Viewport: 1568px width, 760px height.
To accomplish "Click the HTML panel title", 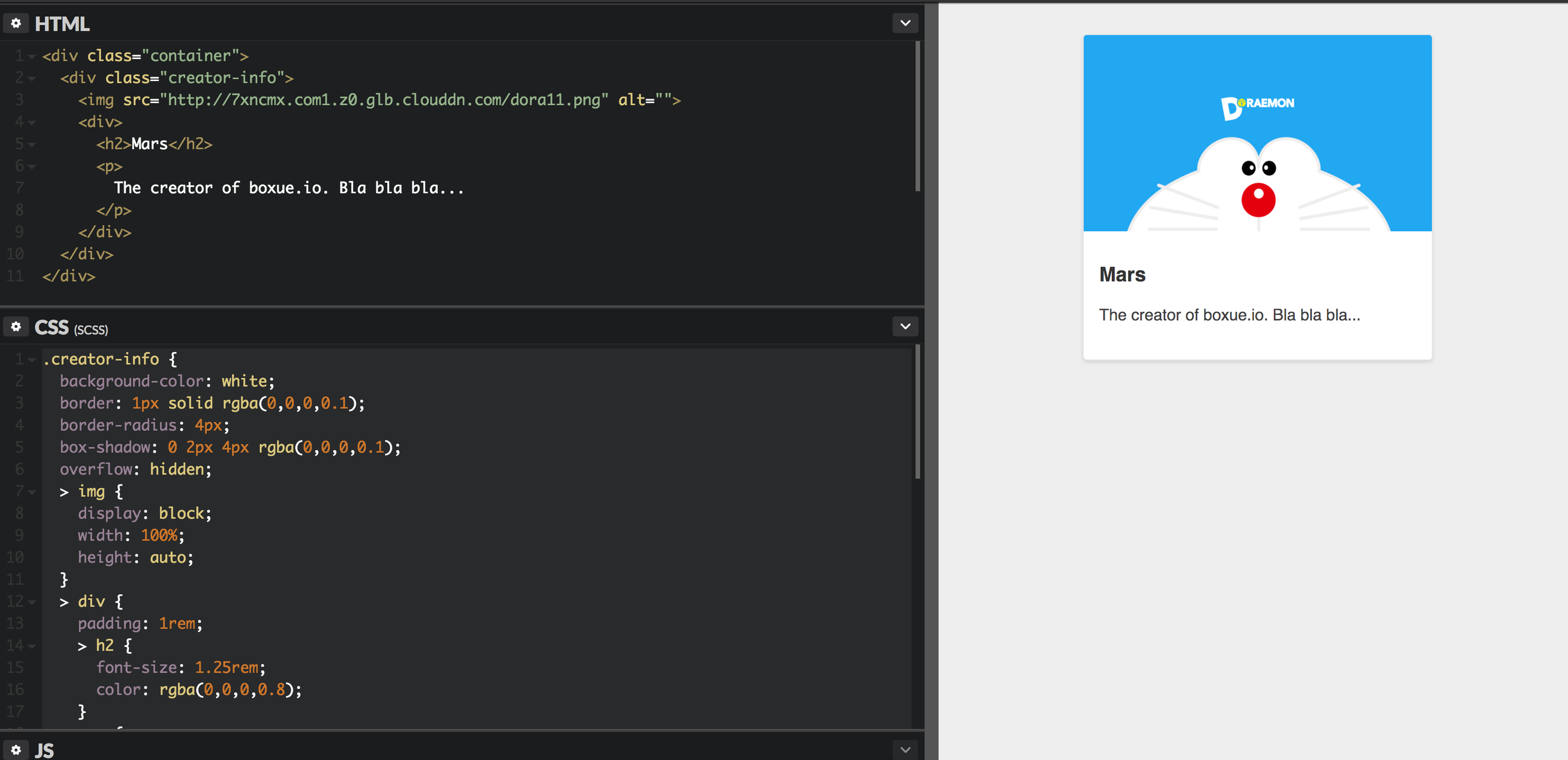I will pos(62,24).
